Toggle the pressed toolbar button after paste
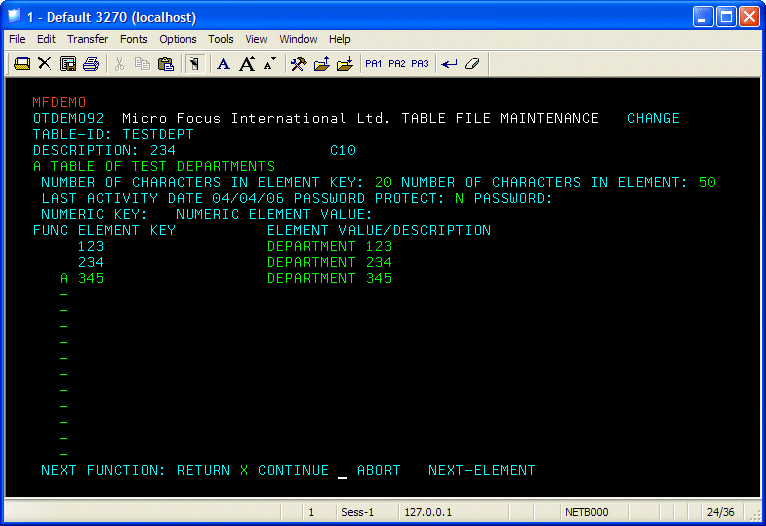This screenshot has width=766, height=526. [194, 63]
